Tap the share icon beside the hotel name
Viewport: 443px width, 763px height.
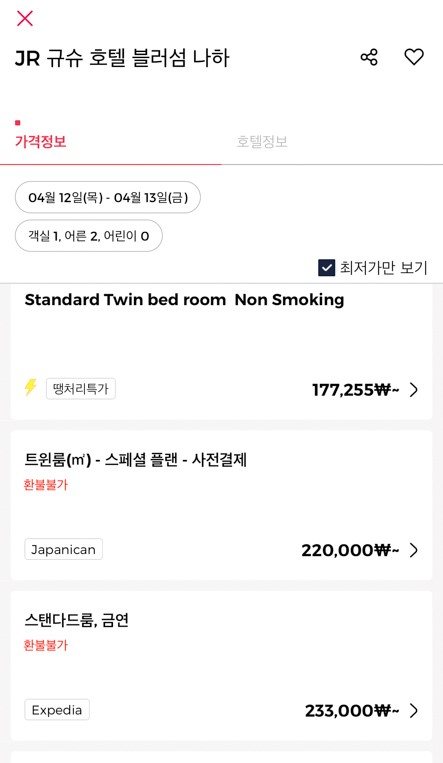pos(369,57)
